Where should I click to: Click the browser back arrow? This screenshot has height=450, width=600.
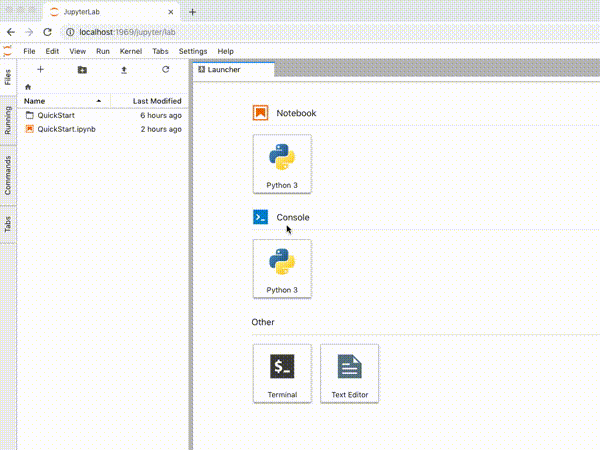click(11, 32)
